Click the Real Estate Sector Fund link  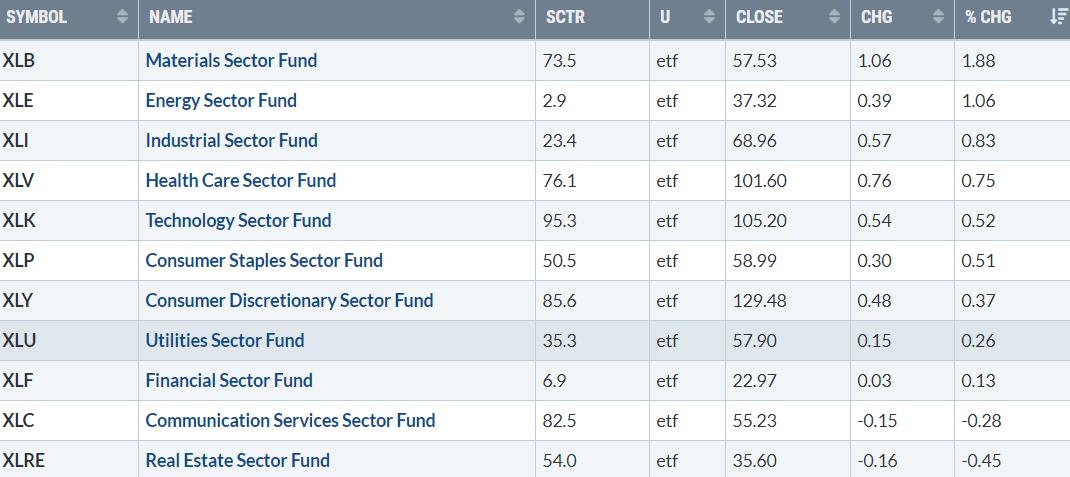(x=237, y=460)
